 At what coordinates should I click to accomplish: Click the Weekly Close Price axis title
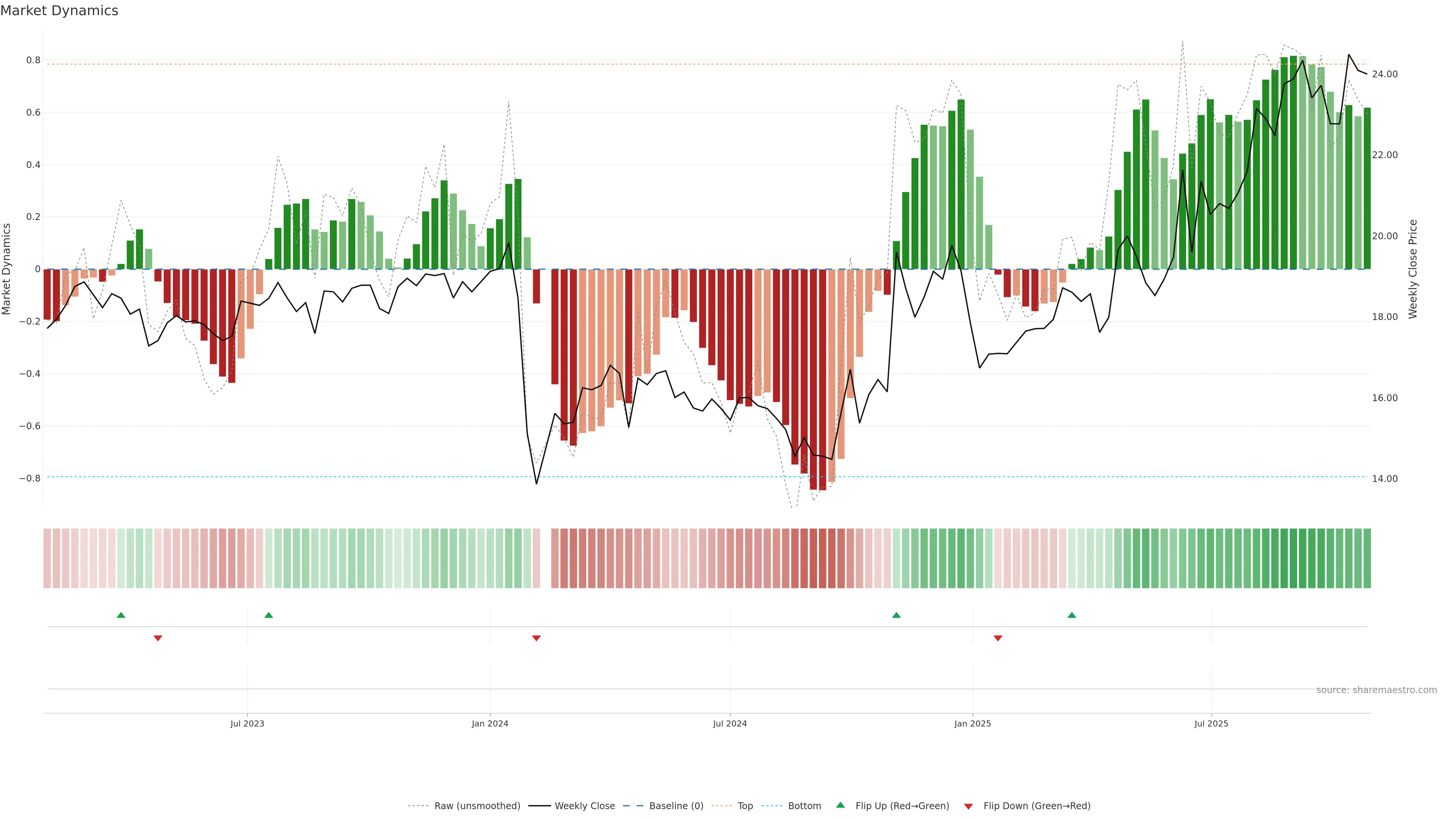click(x=1413, y=269)
